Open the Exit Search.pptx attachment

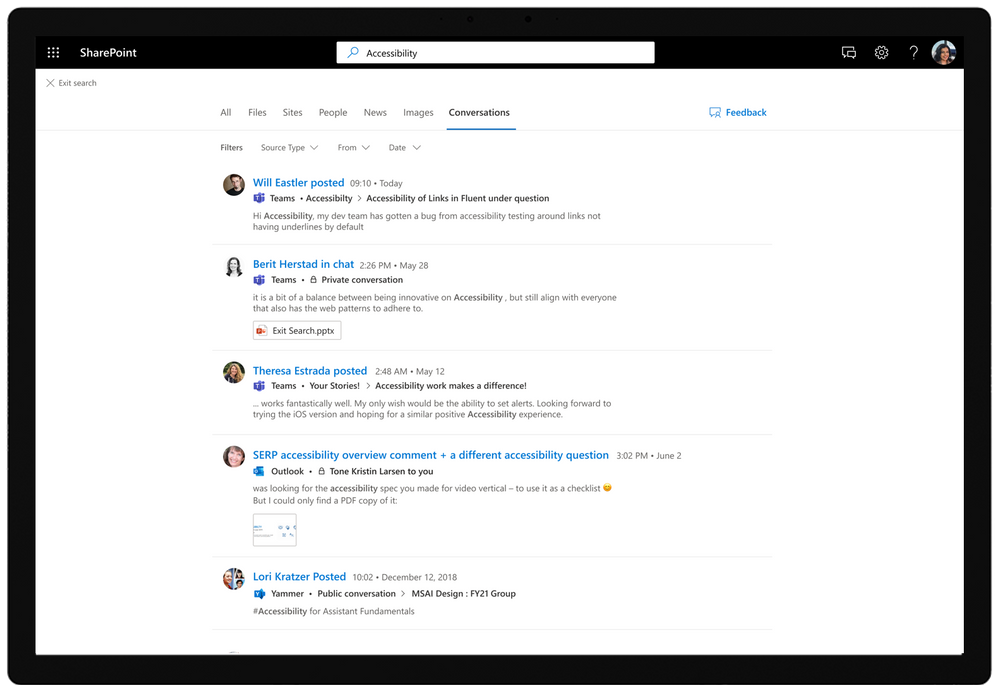[x=297, y=331]
